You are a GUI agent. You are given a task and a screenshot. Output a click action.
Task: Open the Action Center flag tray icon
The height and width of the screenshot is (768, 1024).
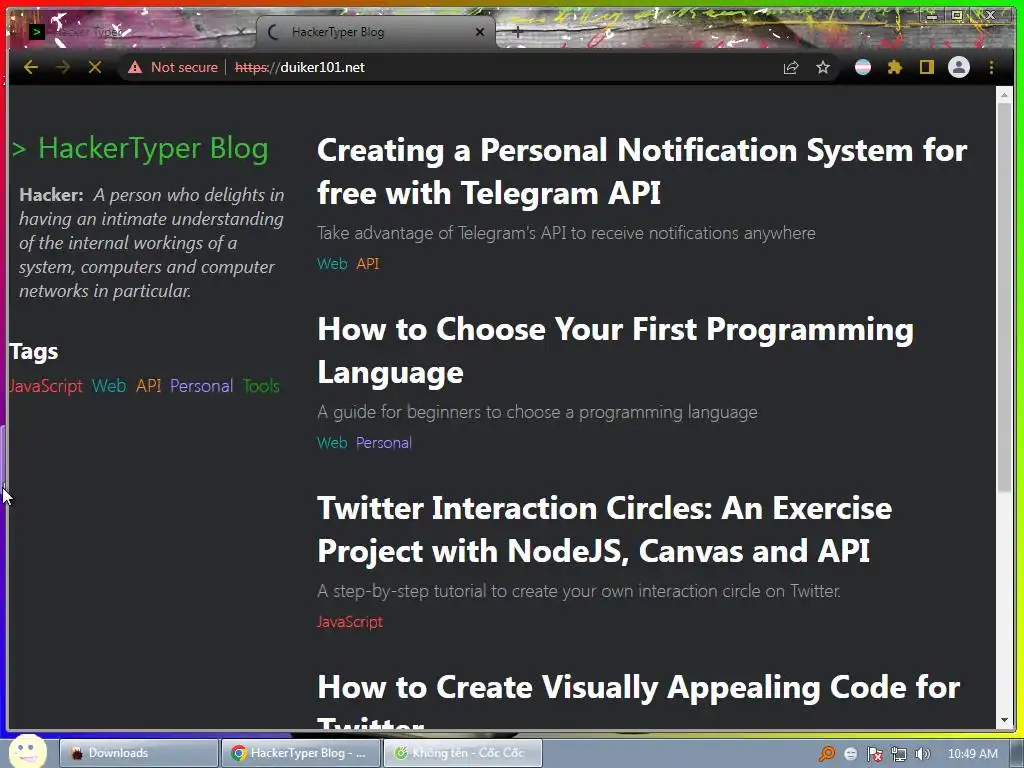tap(874, 754)
